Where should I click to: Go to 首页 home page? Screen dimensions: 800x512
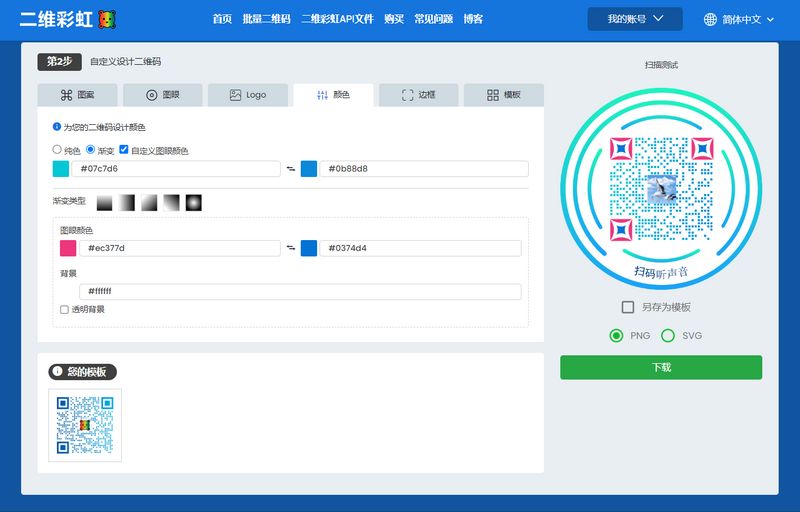[x=222, y=19]
